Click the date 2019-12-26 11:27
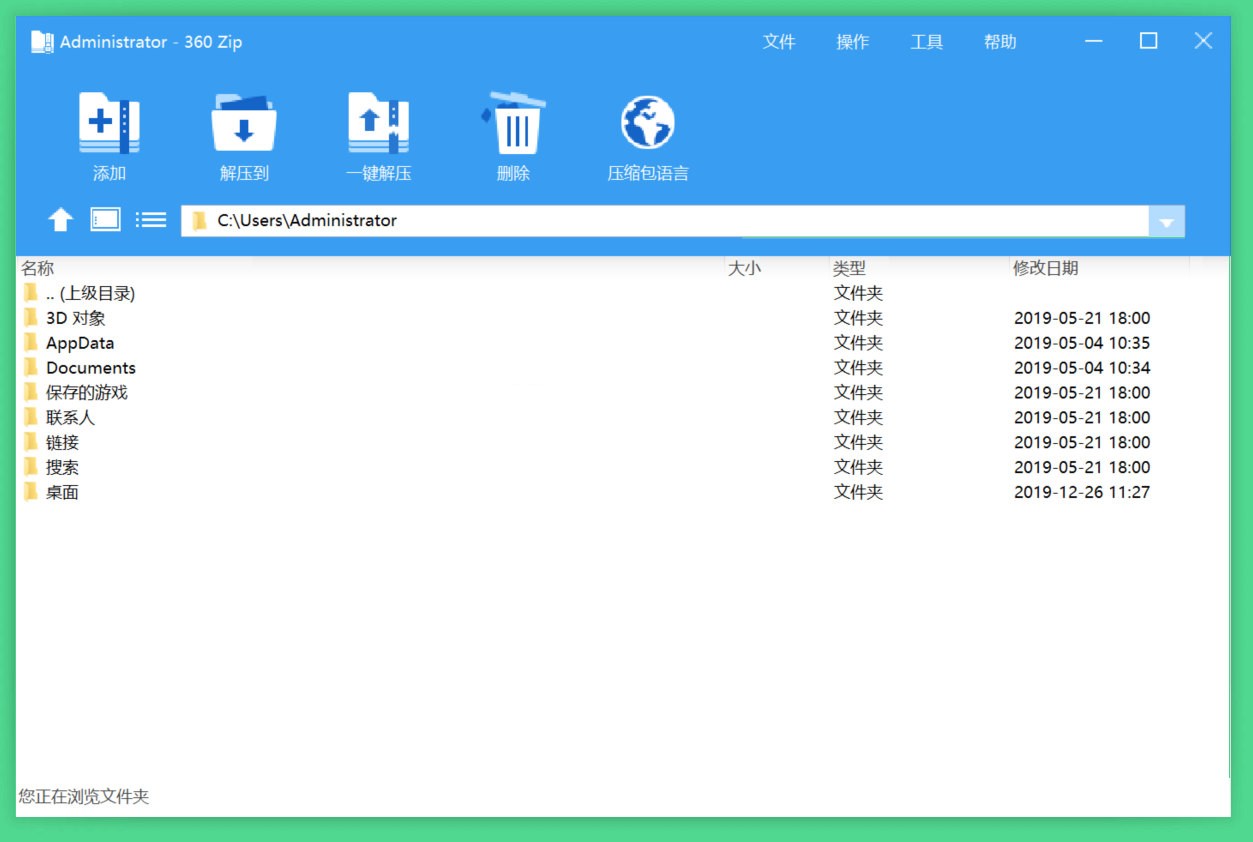The image size is (1253, 842). 1082,492
